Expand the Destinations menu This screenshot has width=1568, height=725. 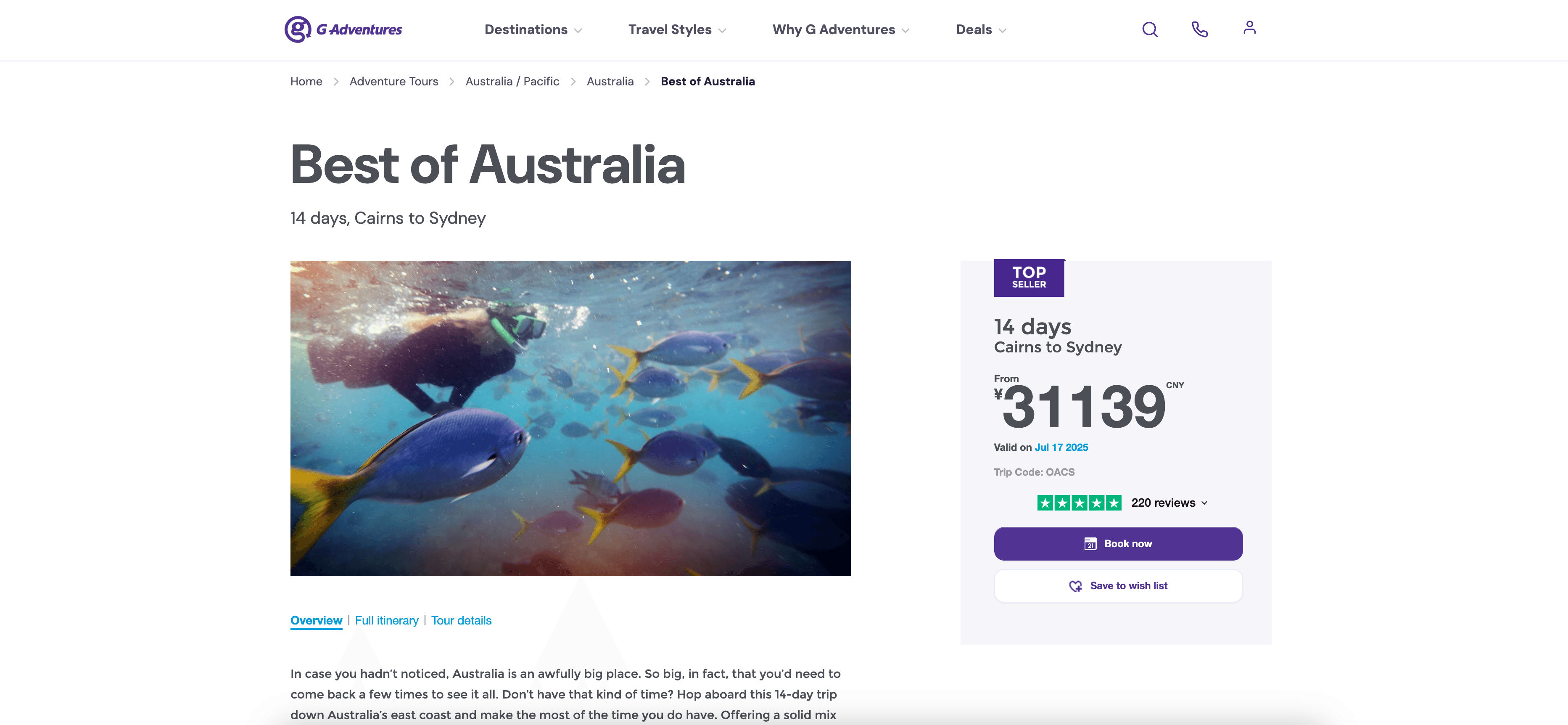coord(533,30)
